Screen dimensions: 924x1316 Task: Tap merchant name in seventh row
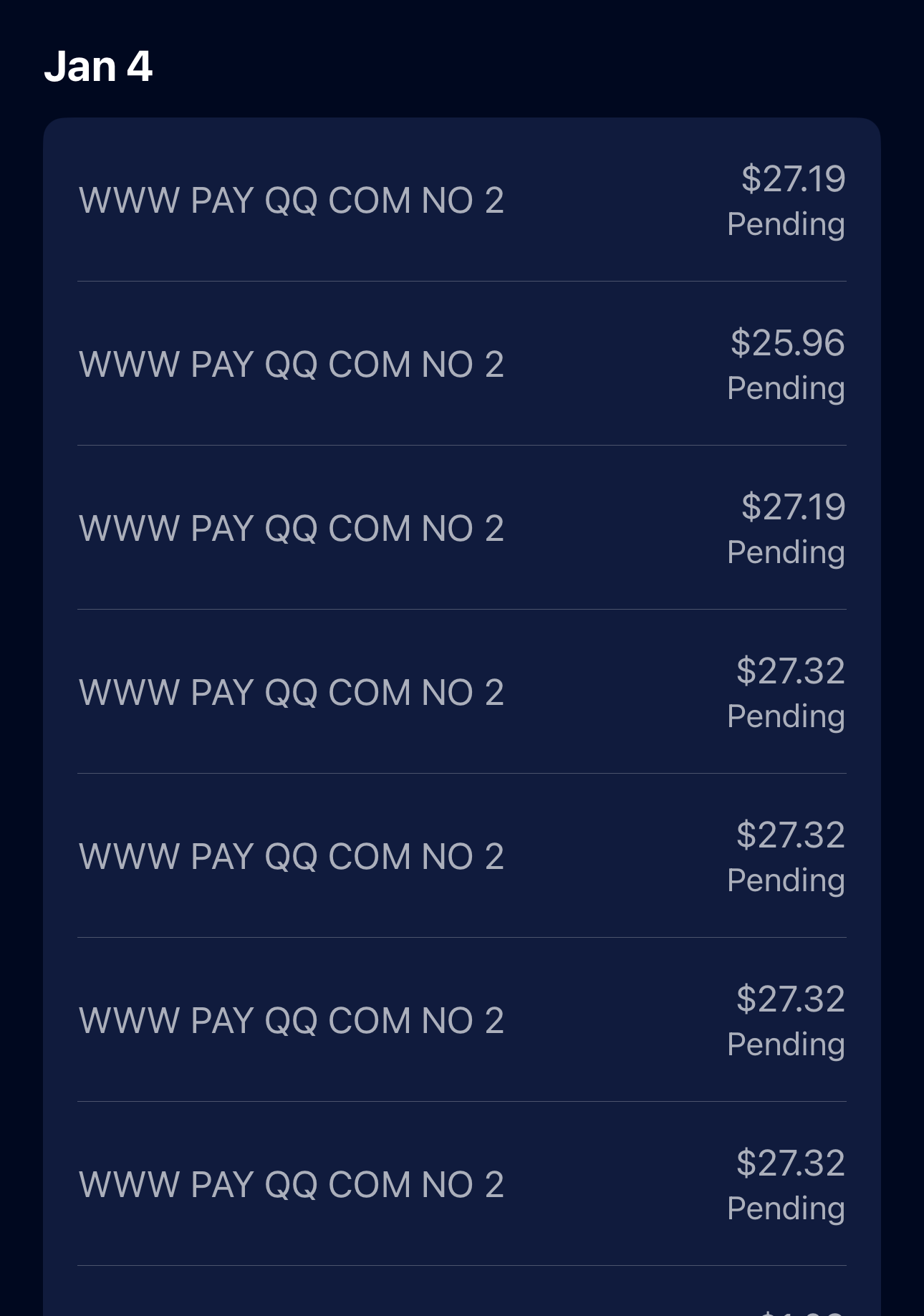point(292,1184)
